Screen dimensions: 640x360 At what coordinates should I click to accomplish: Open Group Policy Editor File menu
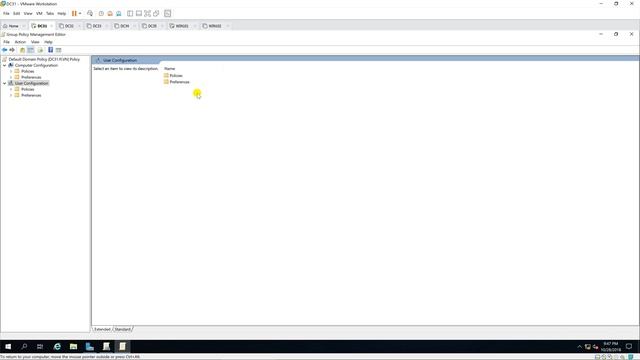pos(6,42)
